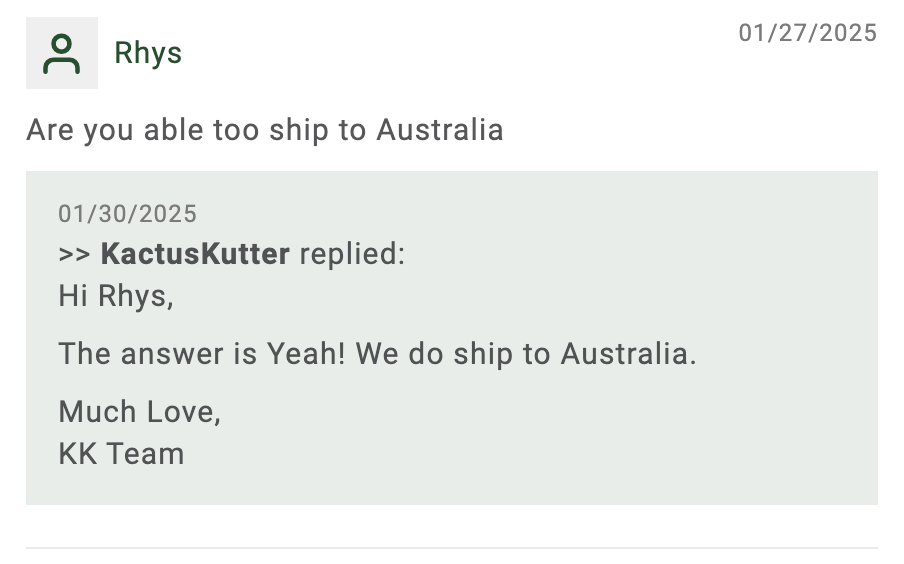Click "Much Love," sign-off line
This screenshot has height=564, width=904.
tap(140, 412)
